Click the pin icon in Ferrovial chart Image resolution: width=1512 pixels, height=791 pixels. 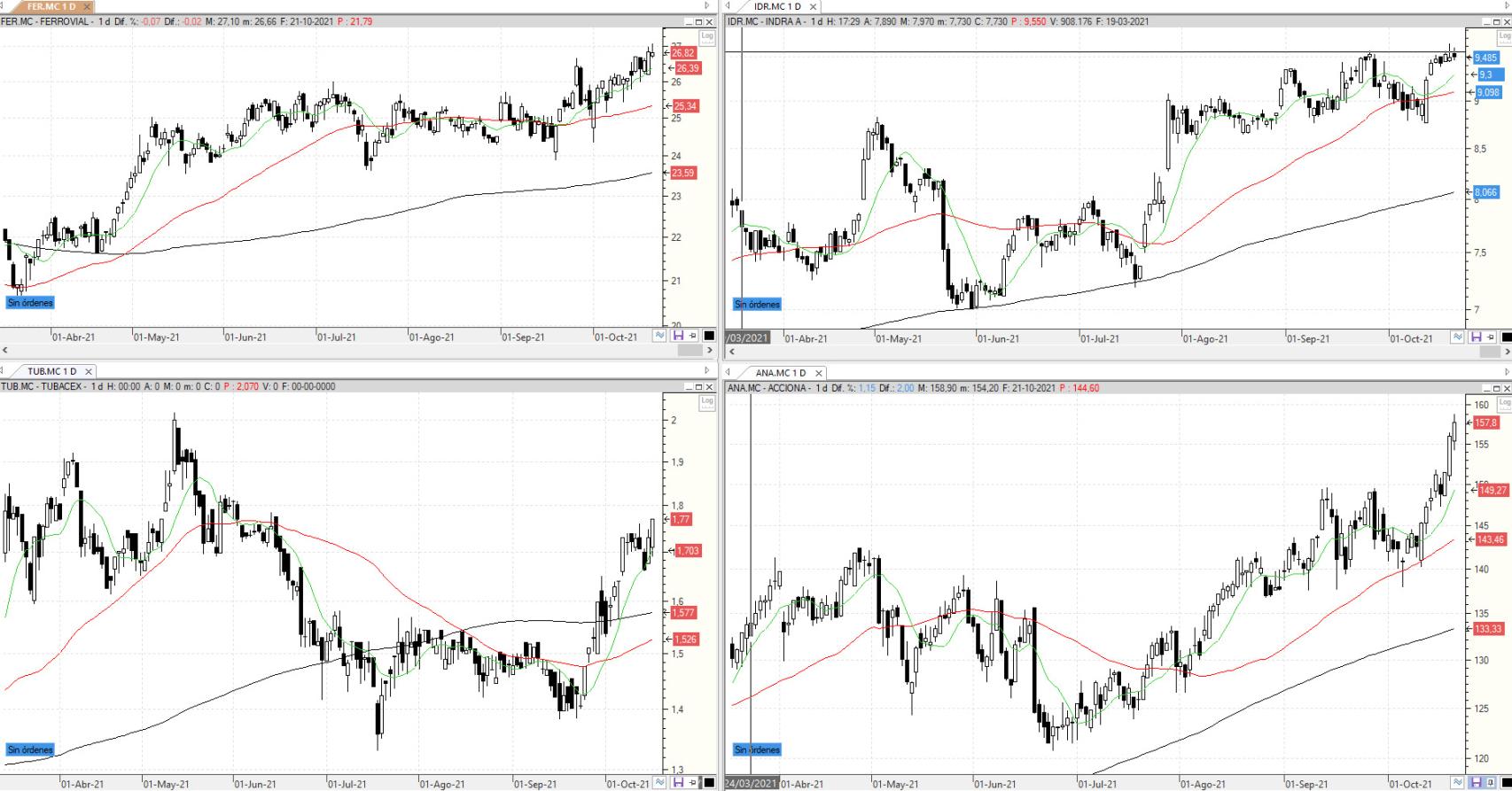[x=693, y=337]
